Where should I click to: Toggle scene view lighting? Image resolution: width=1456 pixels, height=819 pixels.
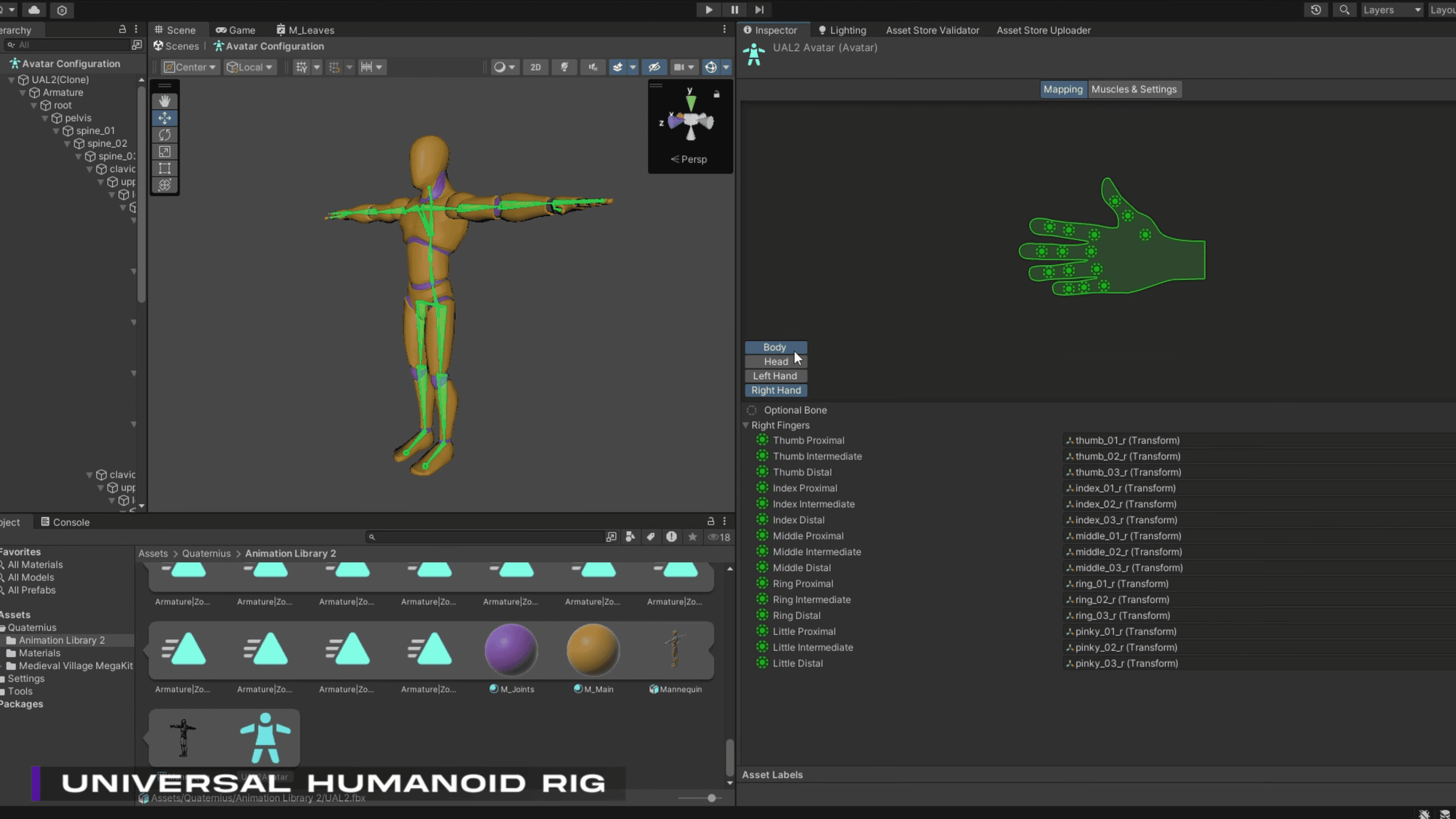[x=564, y=67]
